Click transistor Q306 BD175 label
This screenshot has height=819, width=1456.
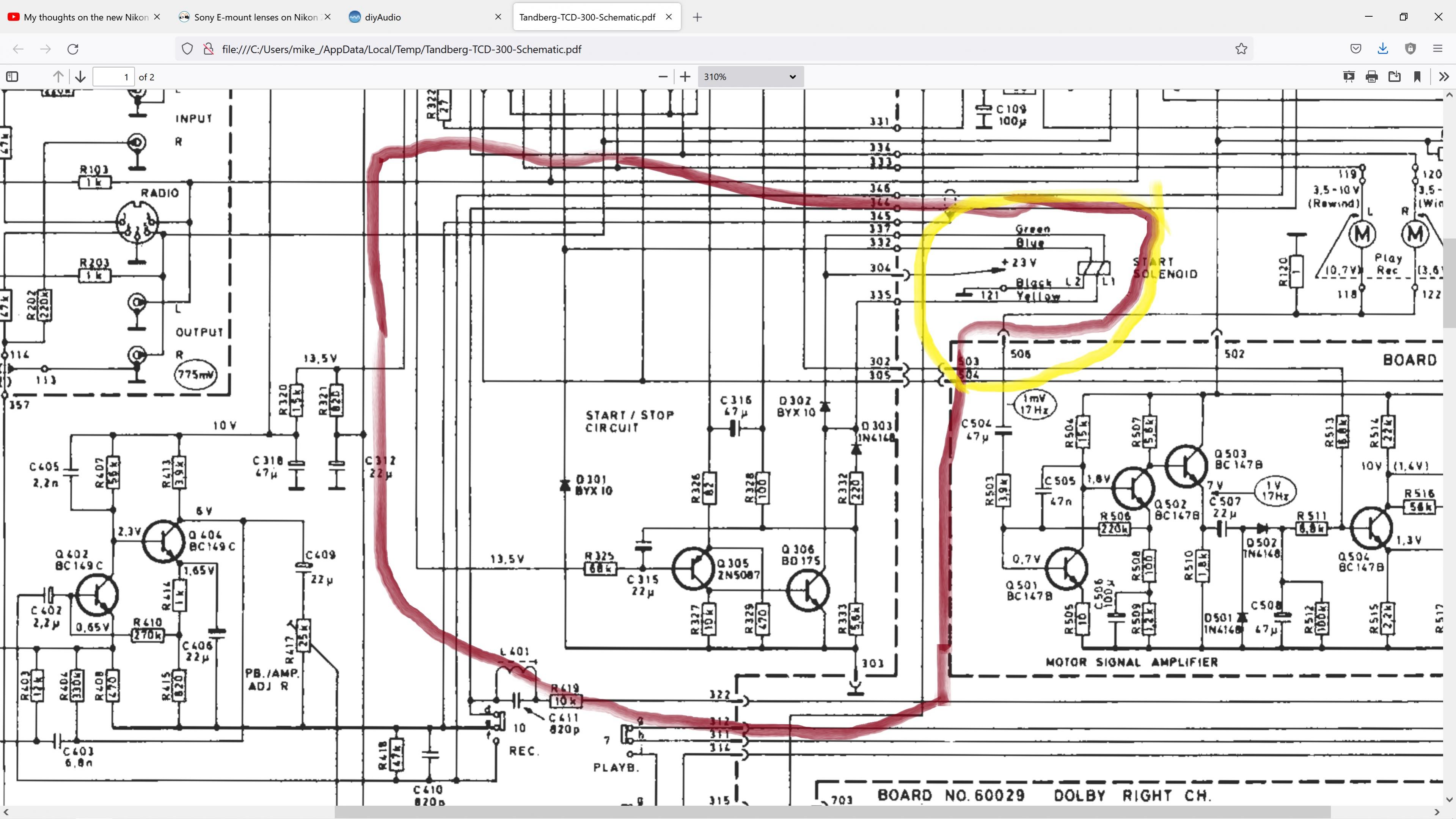click(800, 555)
